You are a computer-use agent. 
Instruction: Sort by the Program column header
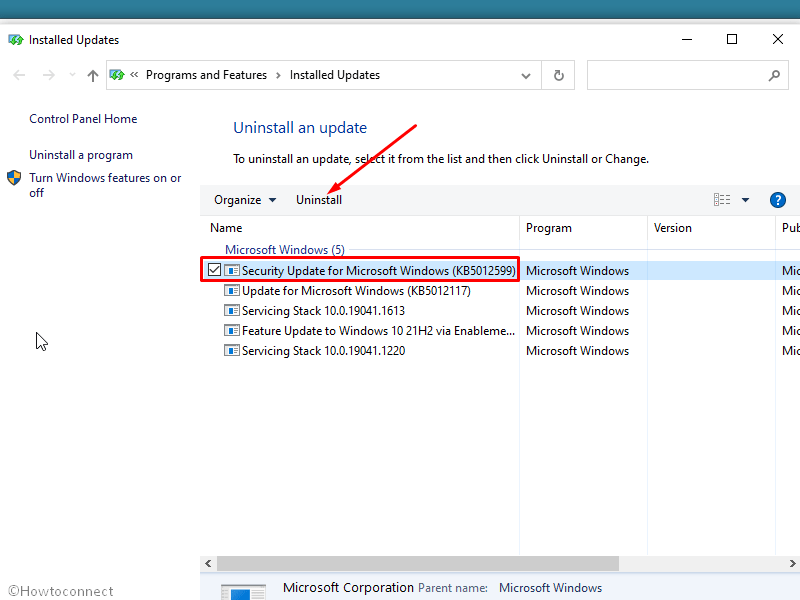click(x=548, y=228)
